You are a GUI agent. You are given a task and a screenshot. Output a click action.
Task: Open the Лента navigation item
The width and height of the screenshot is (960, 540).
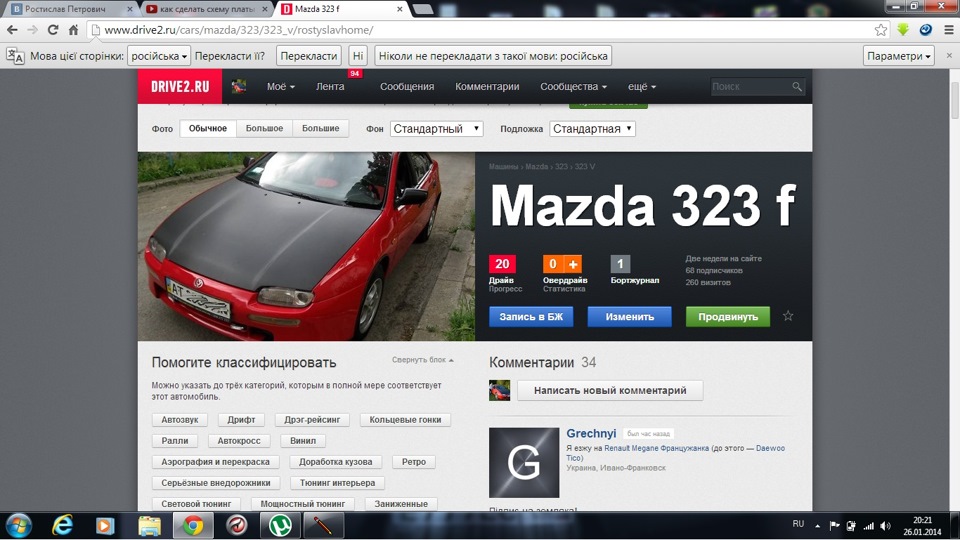coord(330,86)
